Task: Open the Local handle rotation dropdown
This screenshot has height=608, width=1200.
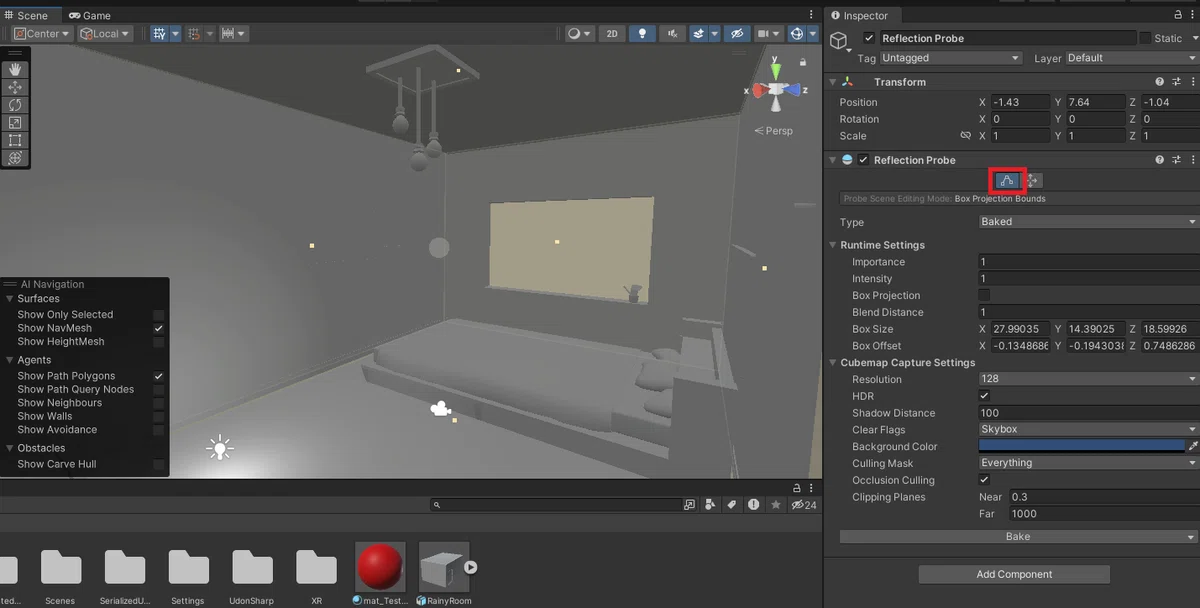Action: click(105, 33)
